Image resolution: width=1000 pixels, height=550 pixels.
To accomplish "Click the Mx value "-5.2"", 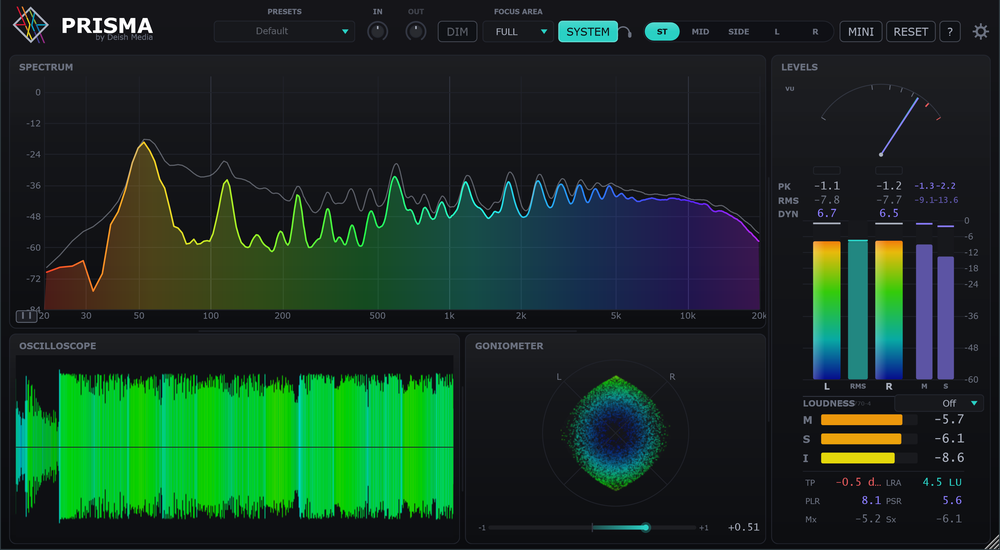I will (868, 519).
